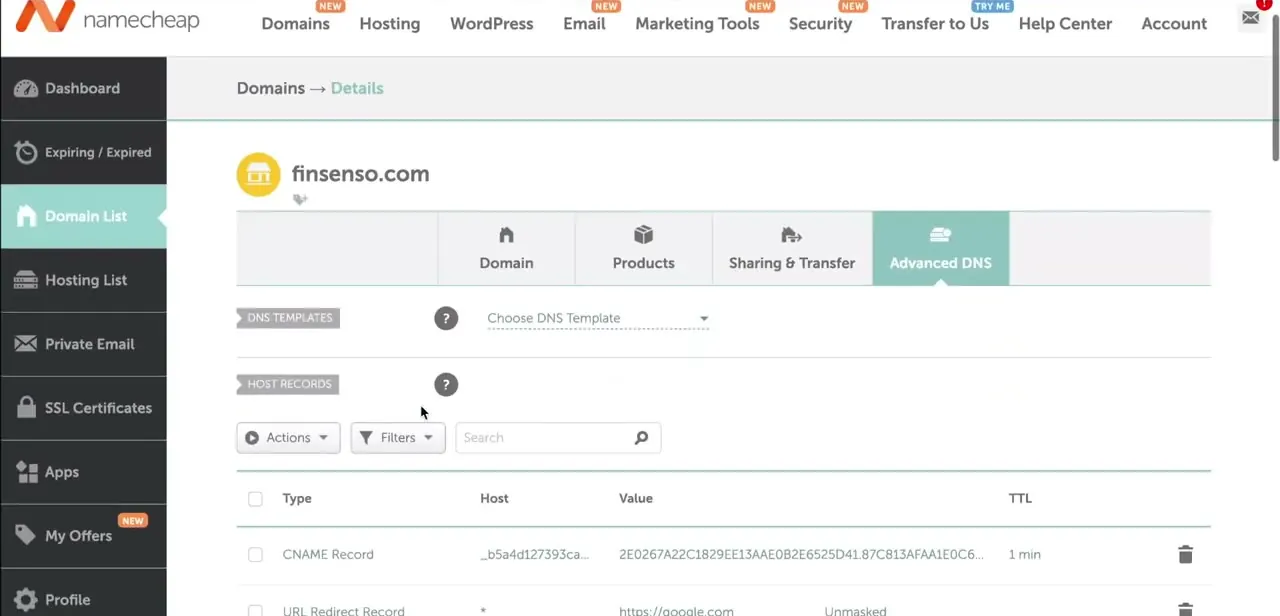This screenshot has width=1280, height=616.
Task: Open the Marketing Tools top menu
Action: coord(697,23)
